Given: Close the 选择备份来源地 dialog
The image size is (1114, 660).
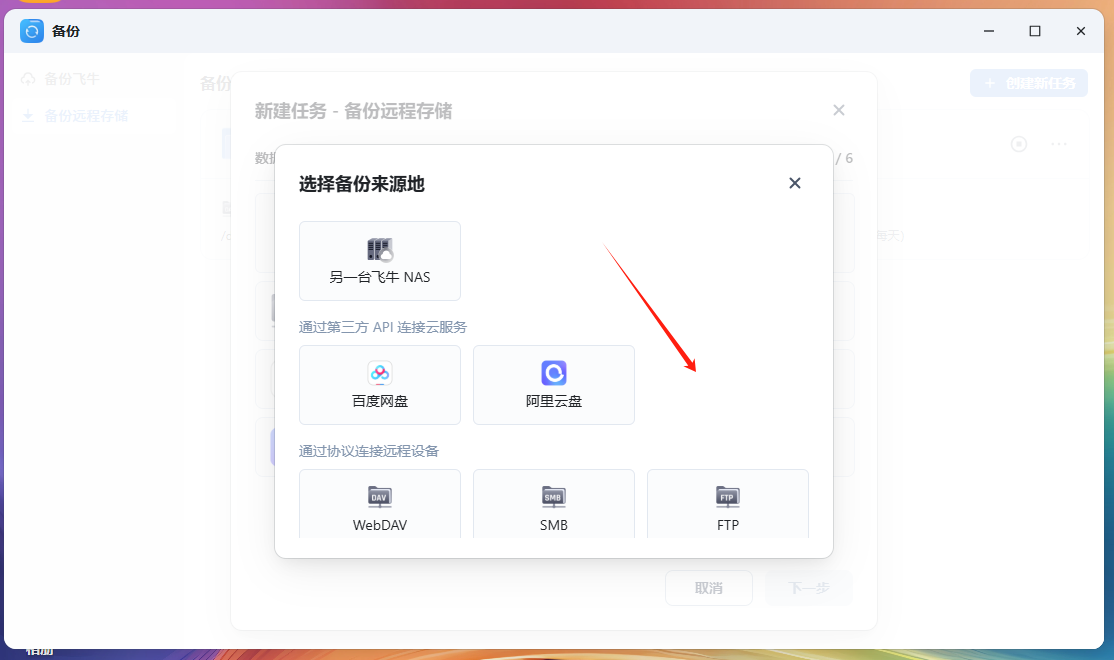Looking at the screenshot, I should [794, 183].
